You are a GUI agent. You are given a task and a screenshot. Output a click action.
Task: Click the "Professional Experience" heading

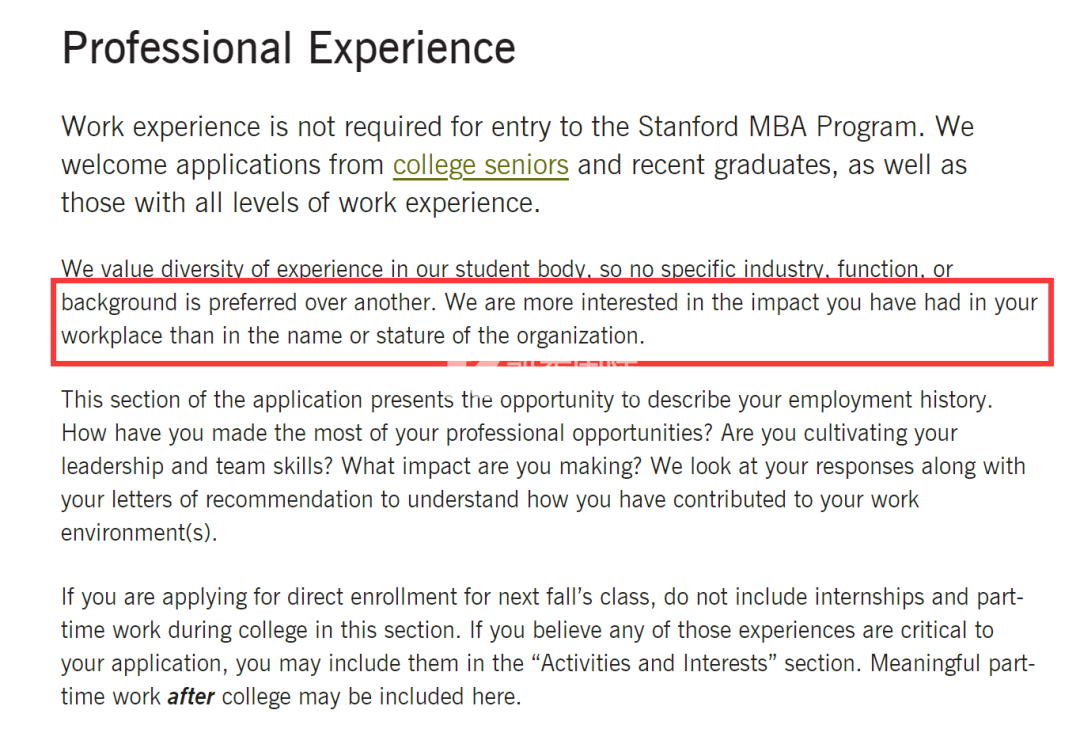(289, 48)
